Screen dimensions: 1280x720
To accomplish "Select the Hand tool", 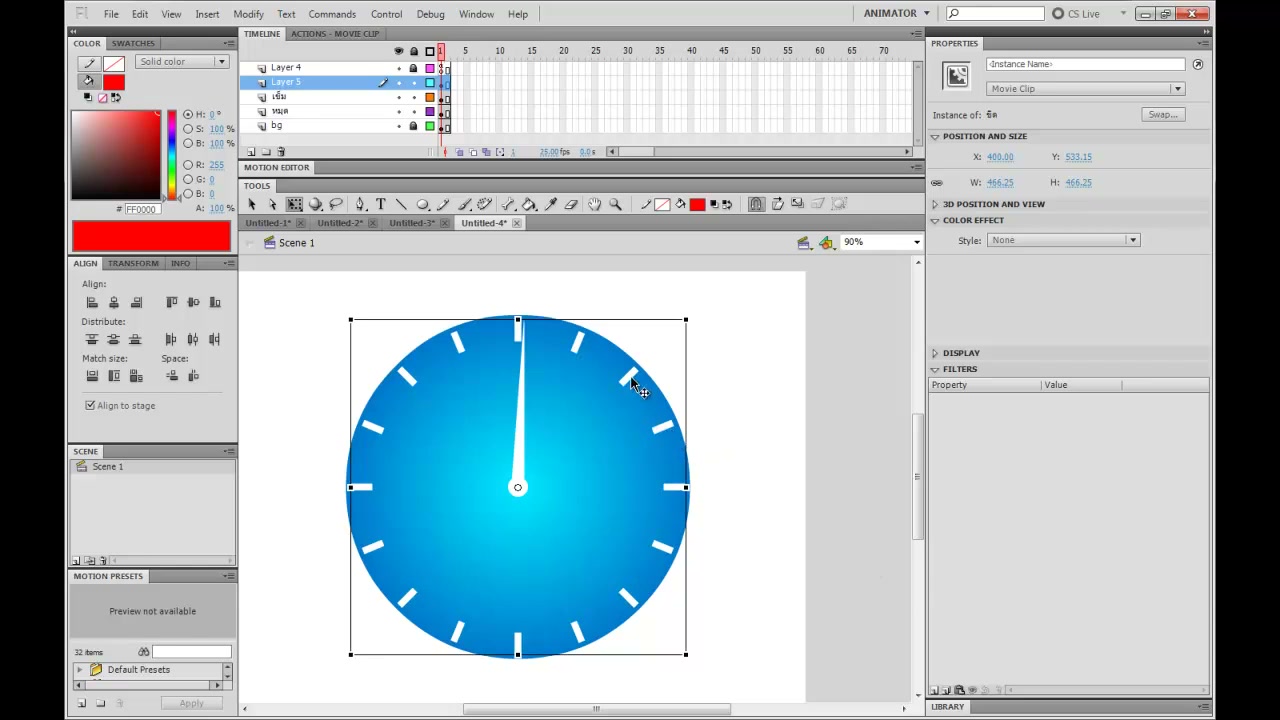I will pyautogui.click(x=595, y=204).
